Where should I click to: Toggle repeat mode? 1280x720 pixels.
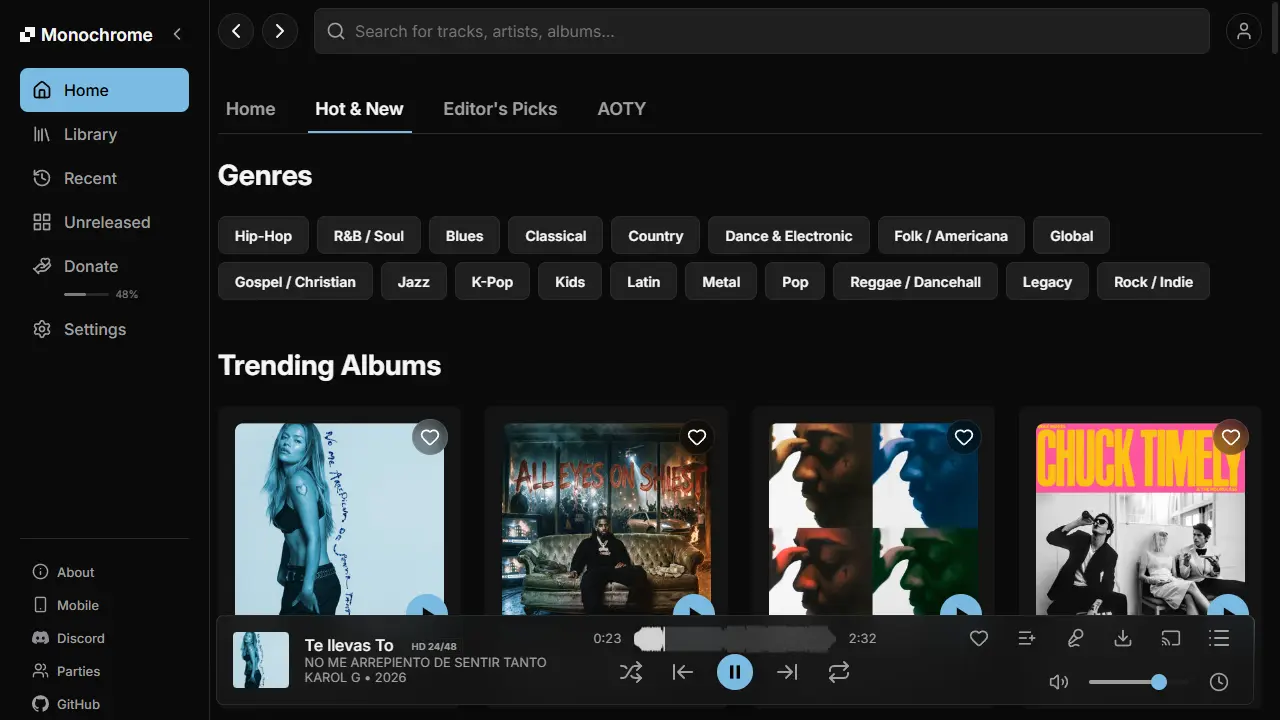[x=839, y=672]
